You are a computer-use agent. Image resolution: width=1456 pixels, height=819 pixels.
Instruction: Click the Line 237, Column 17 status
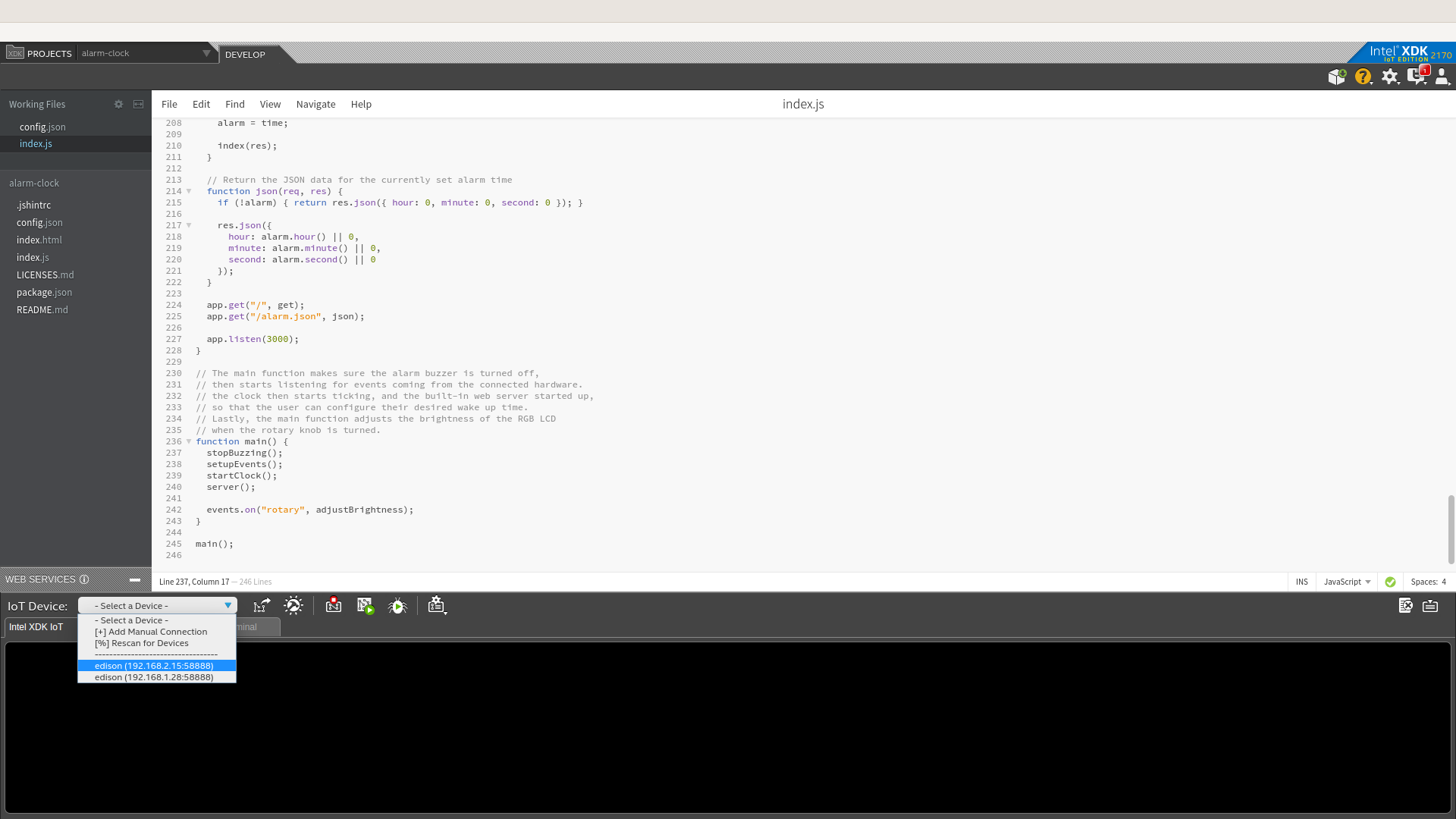point(194,582)
